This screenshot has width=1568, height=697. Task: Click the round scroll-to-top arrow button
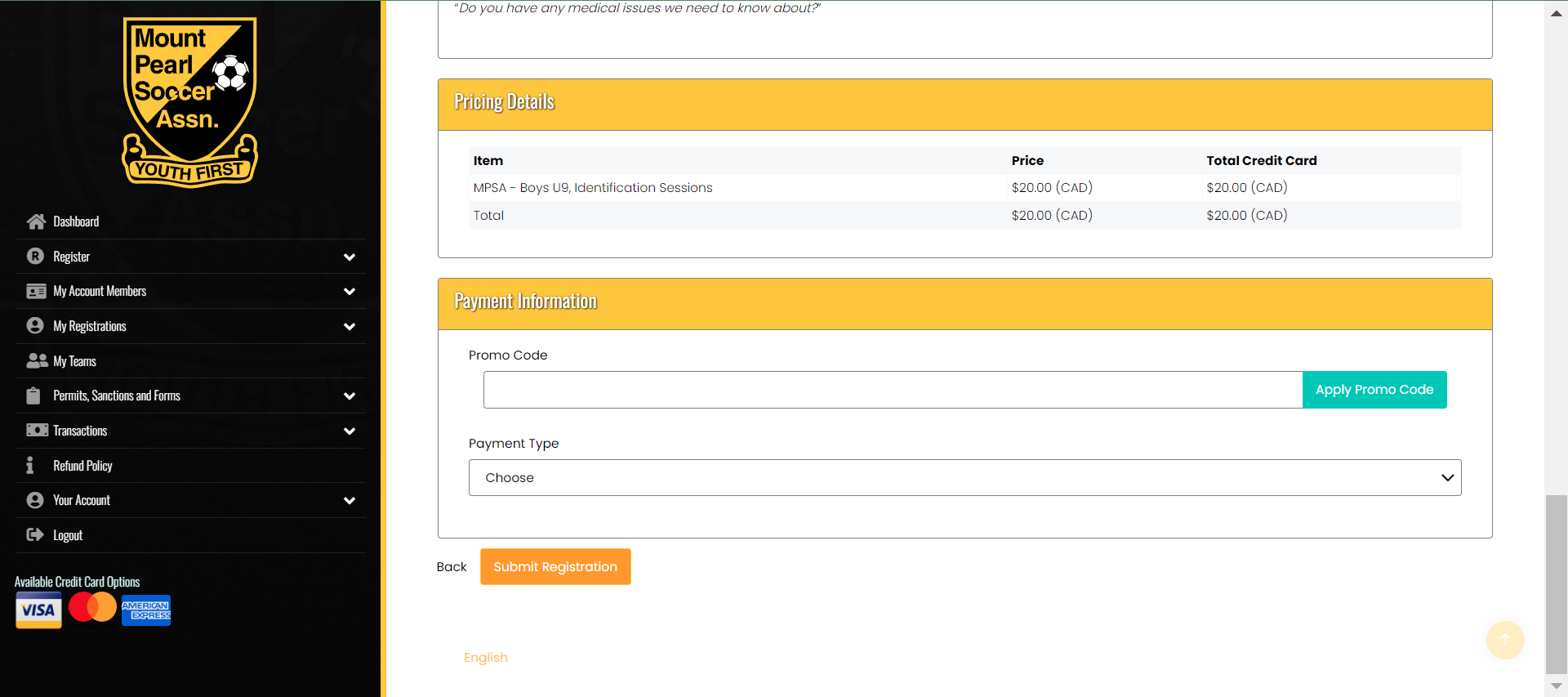1505,640
